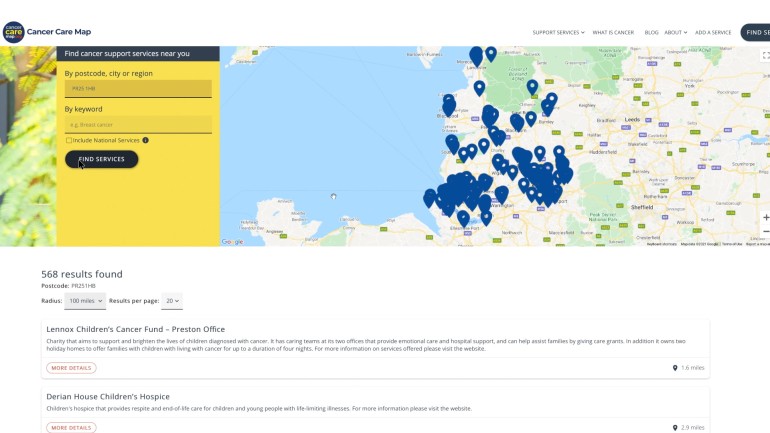The height and width of the screenshot is (433, 770).
Task: Open Derian House Children's Hospice More Details
Action: 71,428
